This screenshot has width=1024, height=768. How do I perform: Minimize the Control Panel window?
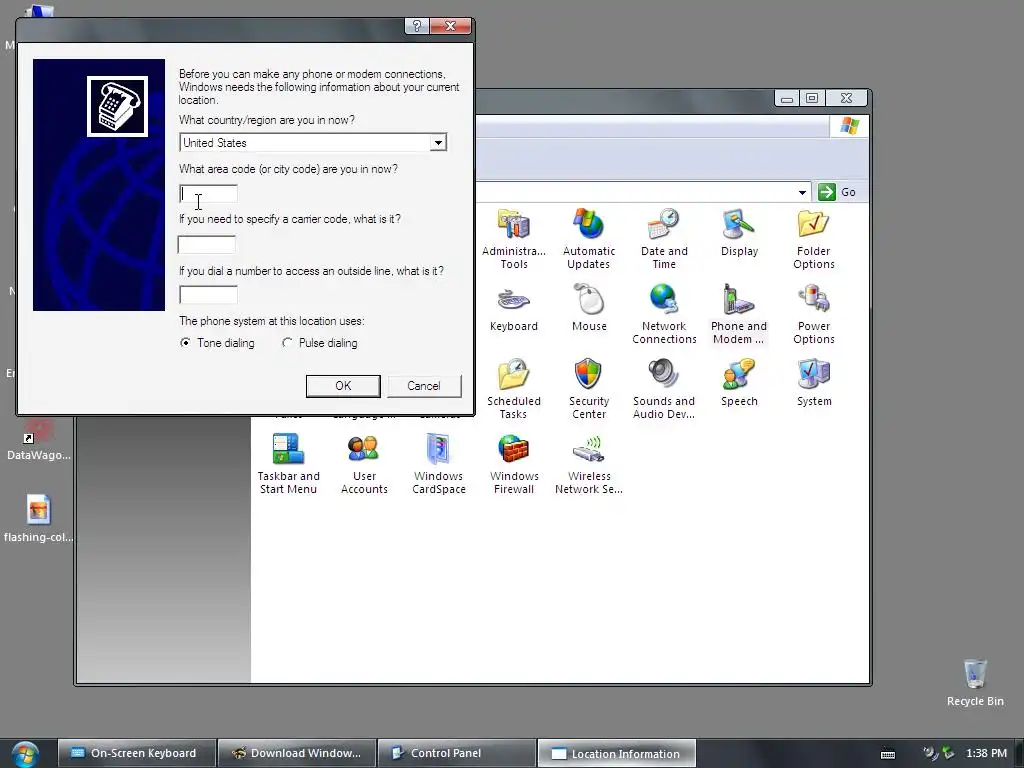pyautogui.click(x=787, y=98)
